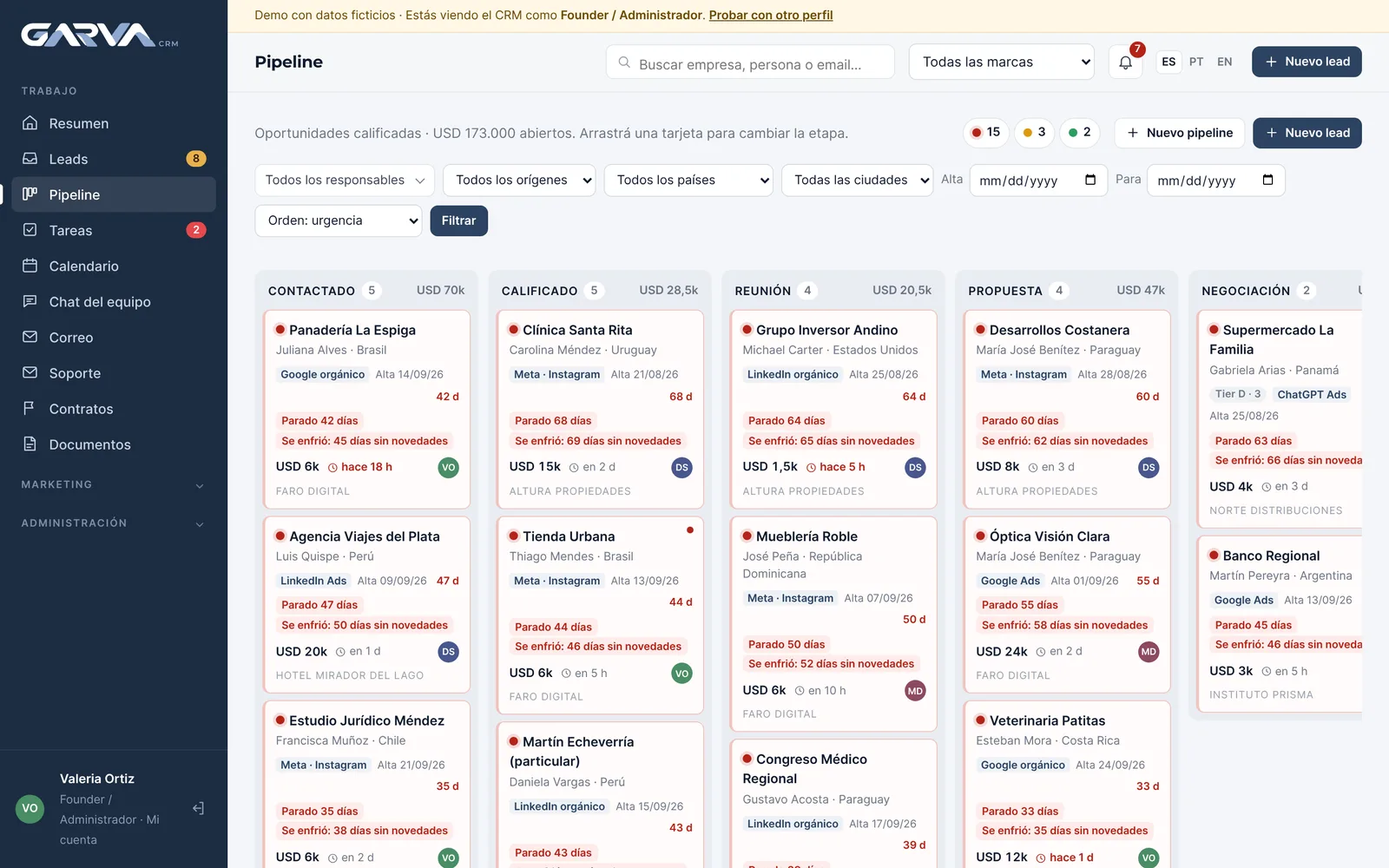The height and width of the screenshot is (868, 1389).
Task: Click the Correo envelope icon in sidebar
Action: 30,337
